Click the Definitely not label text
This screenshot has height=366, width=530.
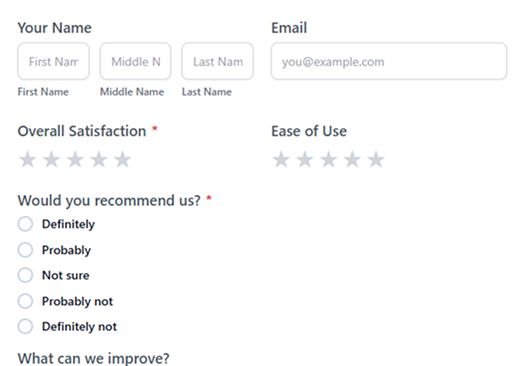click(79, 326)
